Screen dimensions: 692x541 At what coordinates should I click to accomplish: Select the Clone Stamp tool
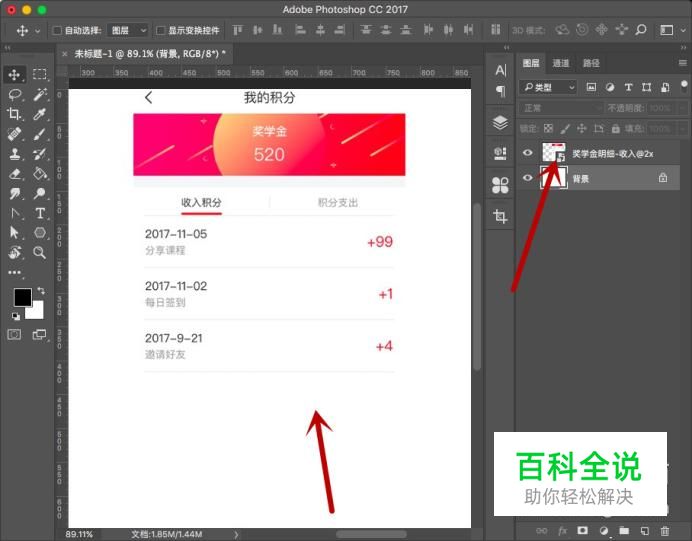[14, 154]
